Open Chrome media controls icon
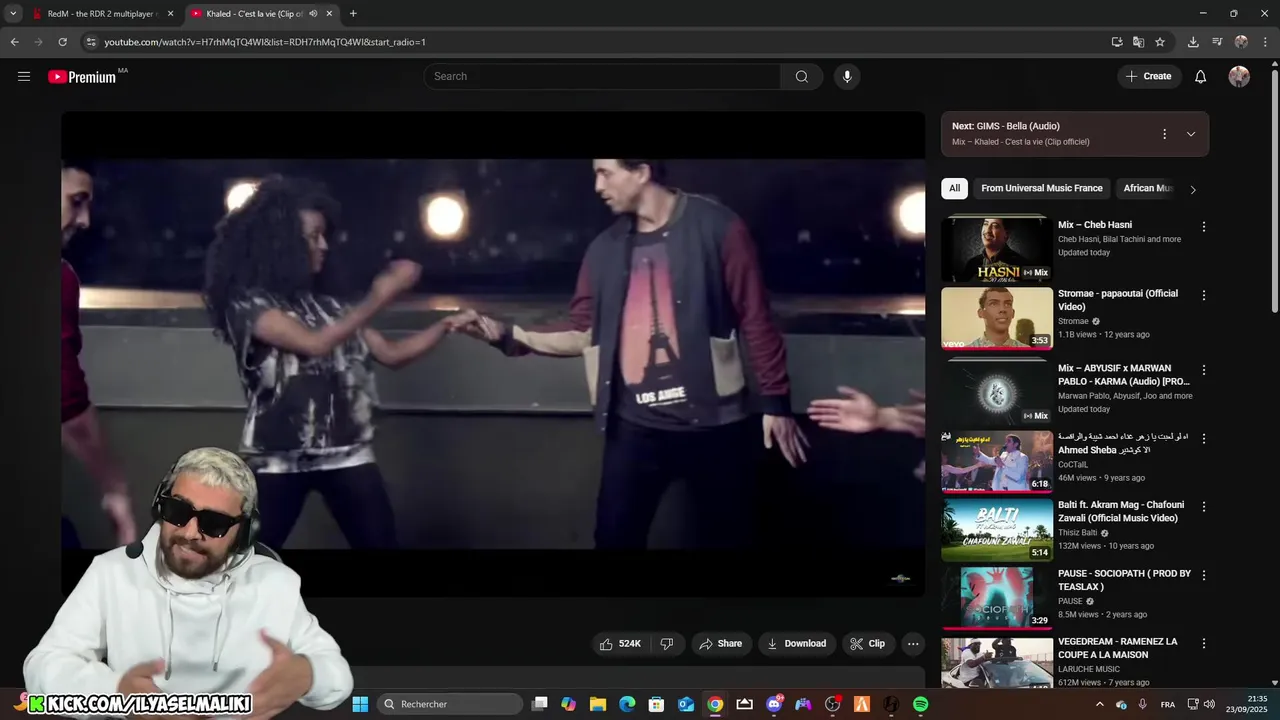Screen dimensions: 1280x720 (1217, 42)
